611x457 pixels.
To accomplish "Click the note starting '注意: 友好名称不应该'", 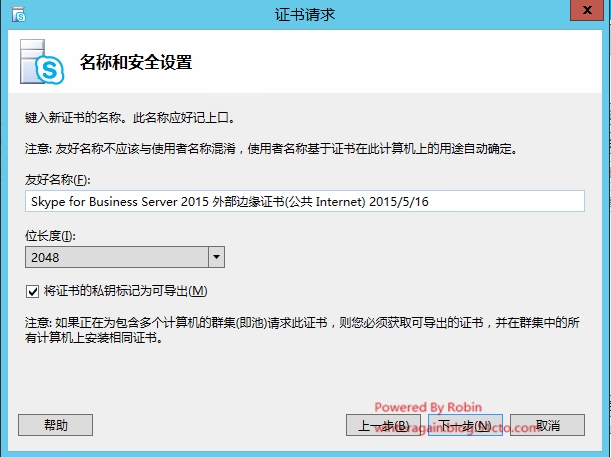I will click(271, 148).
